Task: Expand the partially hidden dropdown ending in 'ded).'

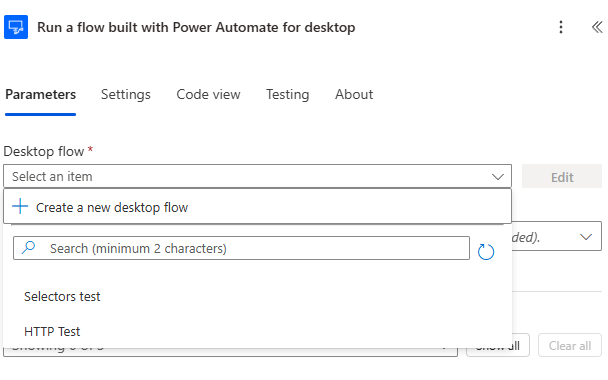Action: tap(557, 236)
